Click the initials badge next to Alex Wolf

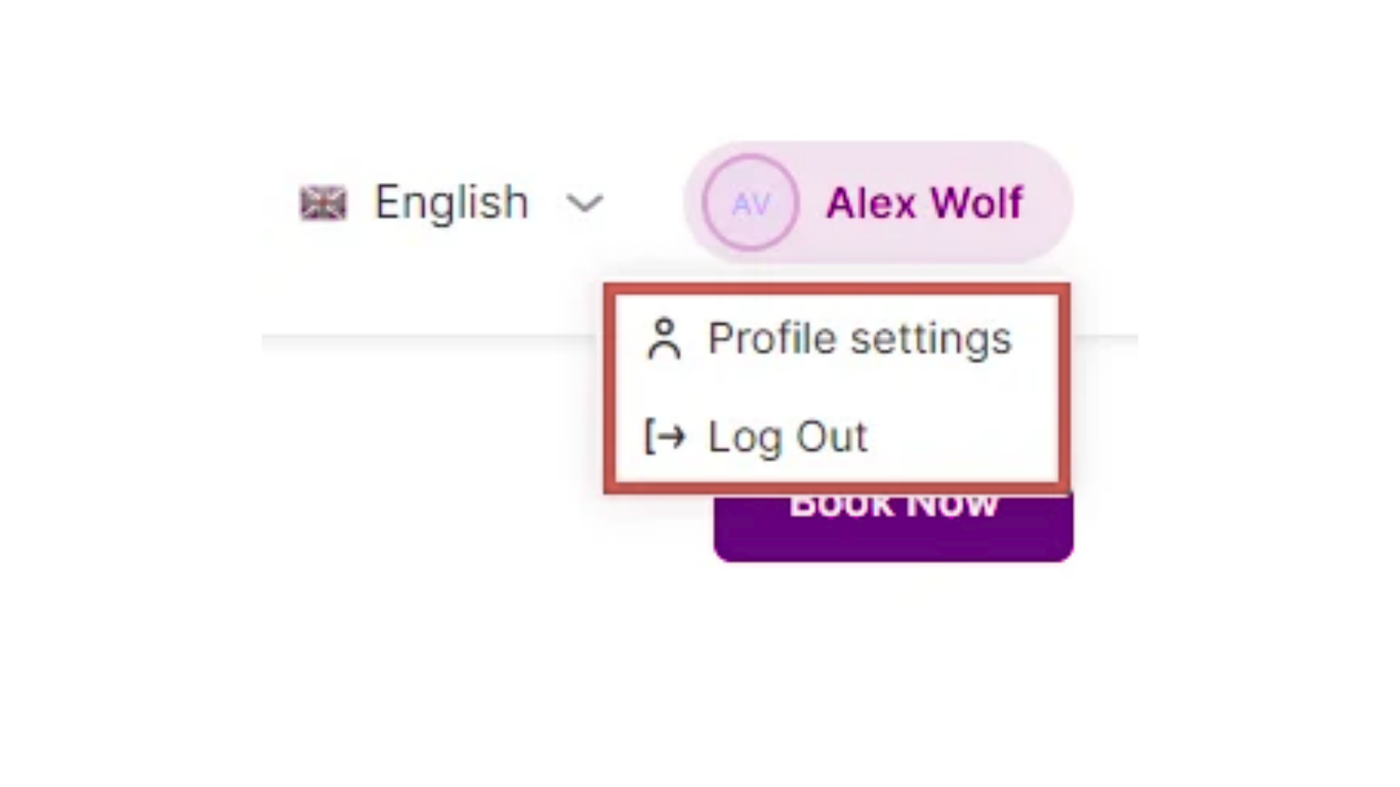click(x=750, y=203)
